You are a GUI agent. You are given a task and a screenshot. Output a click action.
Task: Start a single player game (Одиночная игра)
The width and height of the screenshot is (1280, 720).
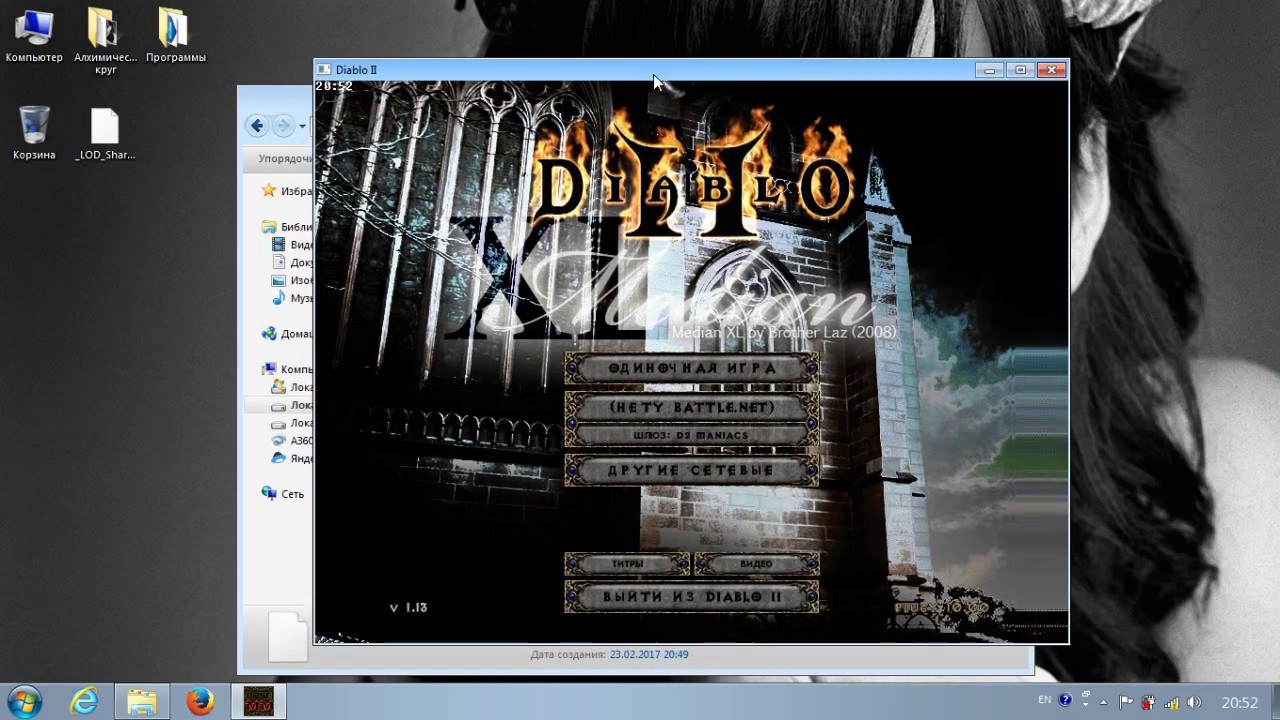pyautogui.click(x=692, y=369)
